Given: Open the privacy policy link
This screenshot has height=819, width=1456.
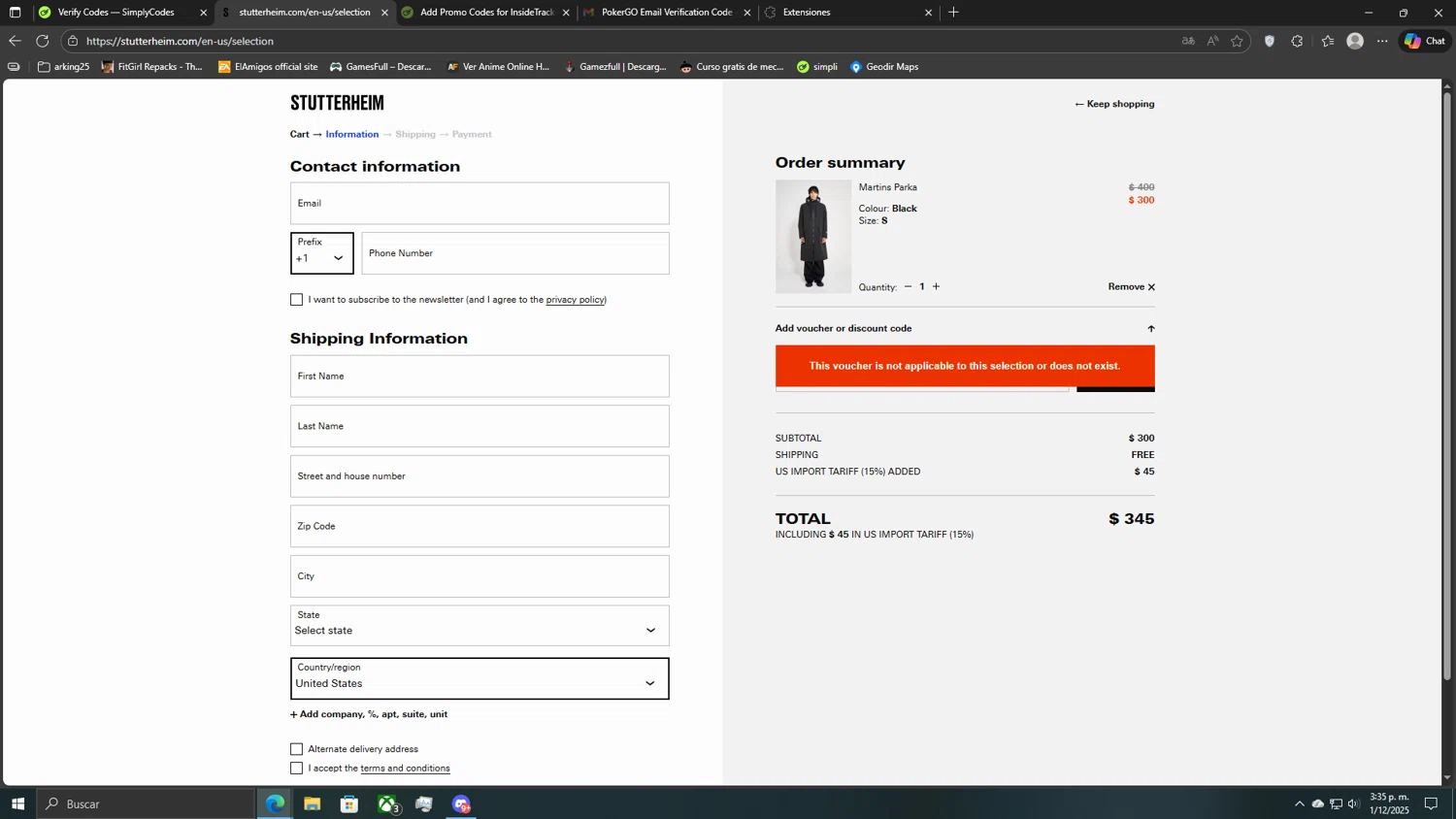Looking at the screenshot, I should click(x=575, y=300).
